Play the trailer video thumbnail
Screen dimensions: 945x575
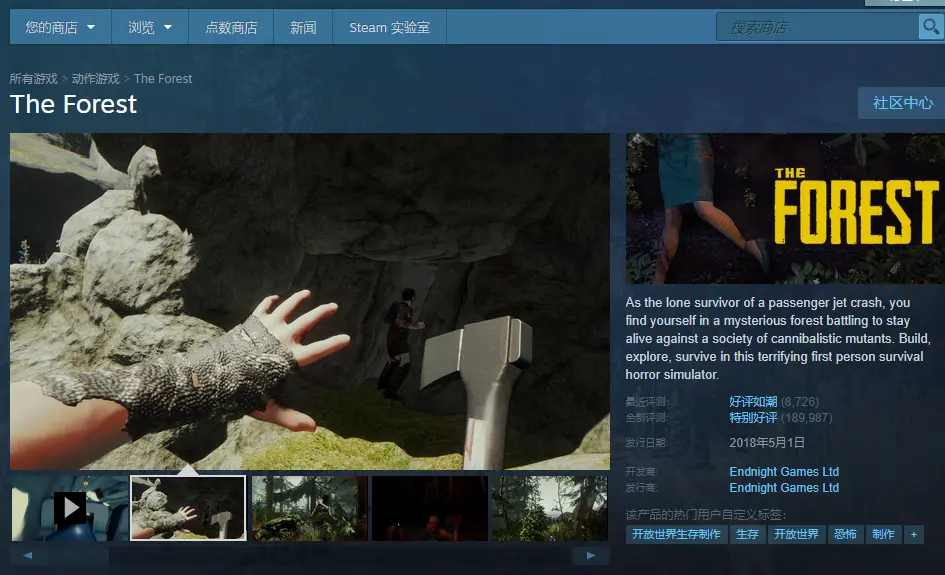click(x=70, y=508)
